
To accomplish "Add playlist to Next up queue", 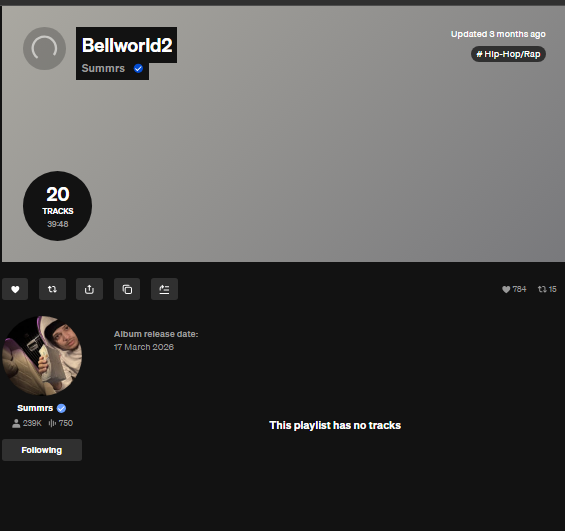I will pyautogui.click(x=164, y=289).
